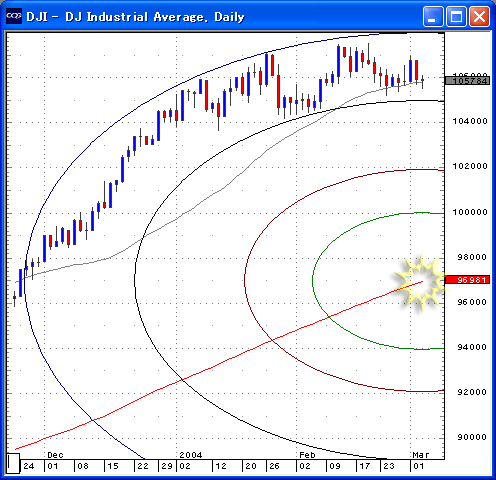Click the yellow starburst marker on chart
The height and width of the screenshot is (480, 496).
pos(421,282)
